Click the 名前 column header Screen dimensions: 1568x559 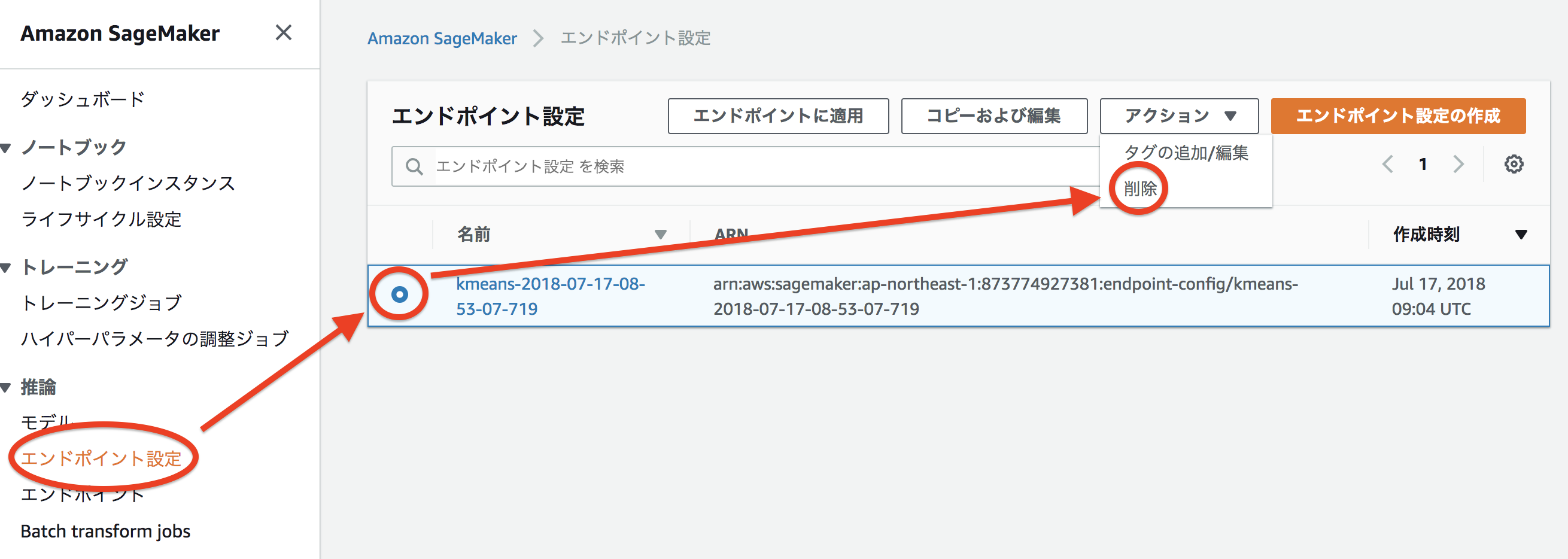tap(473, 235)
